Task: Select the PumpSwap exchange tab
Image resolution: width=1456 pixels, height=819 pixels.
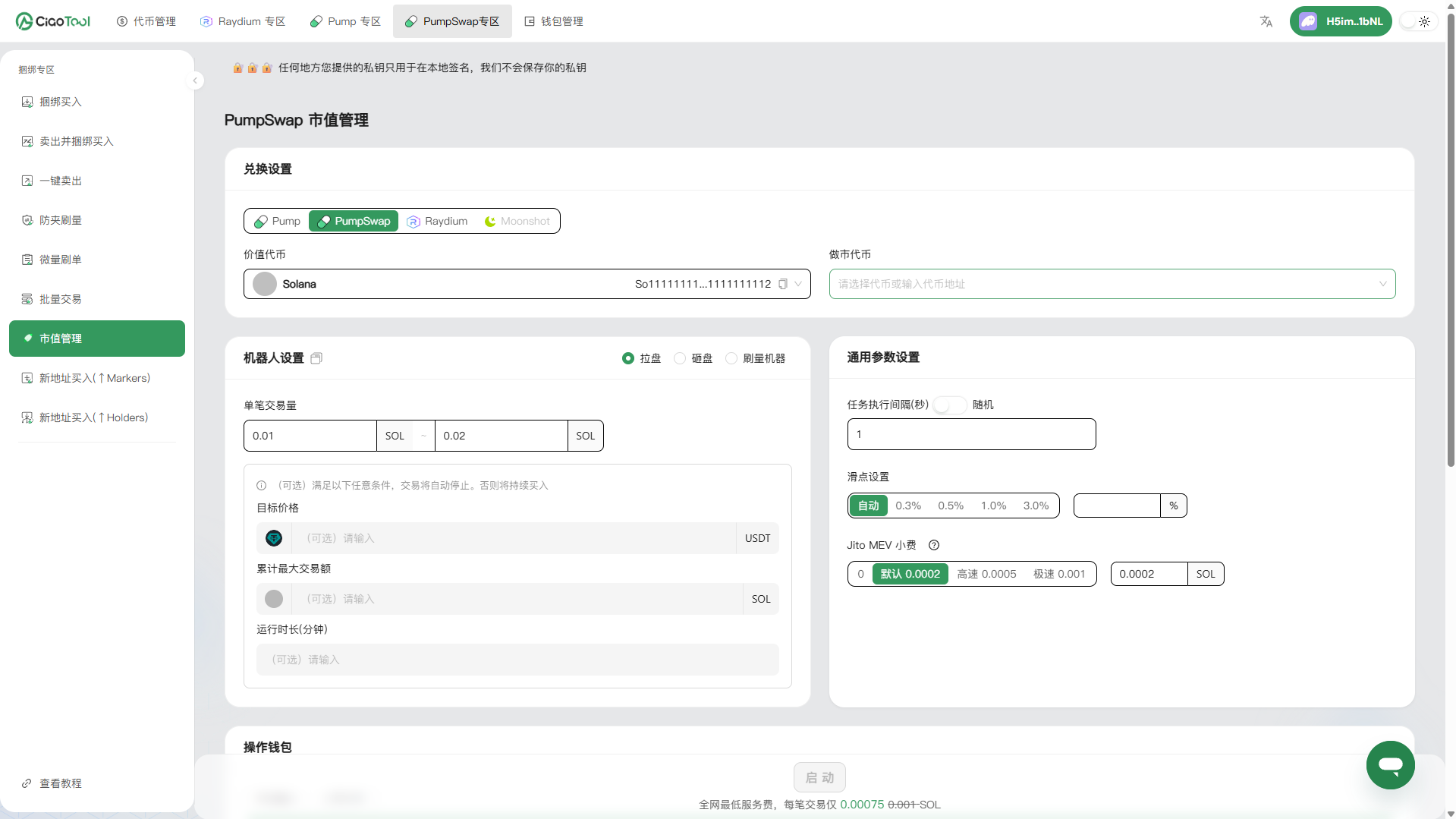Action: coord(354,221)
